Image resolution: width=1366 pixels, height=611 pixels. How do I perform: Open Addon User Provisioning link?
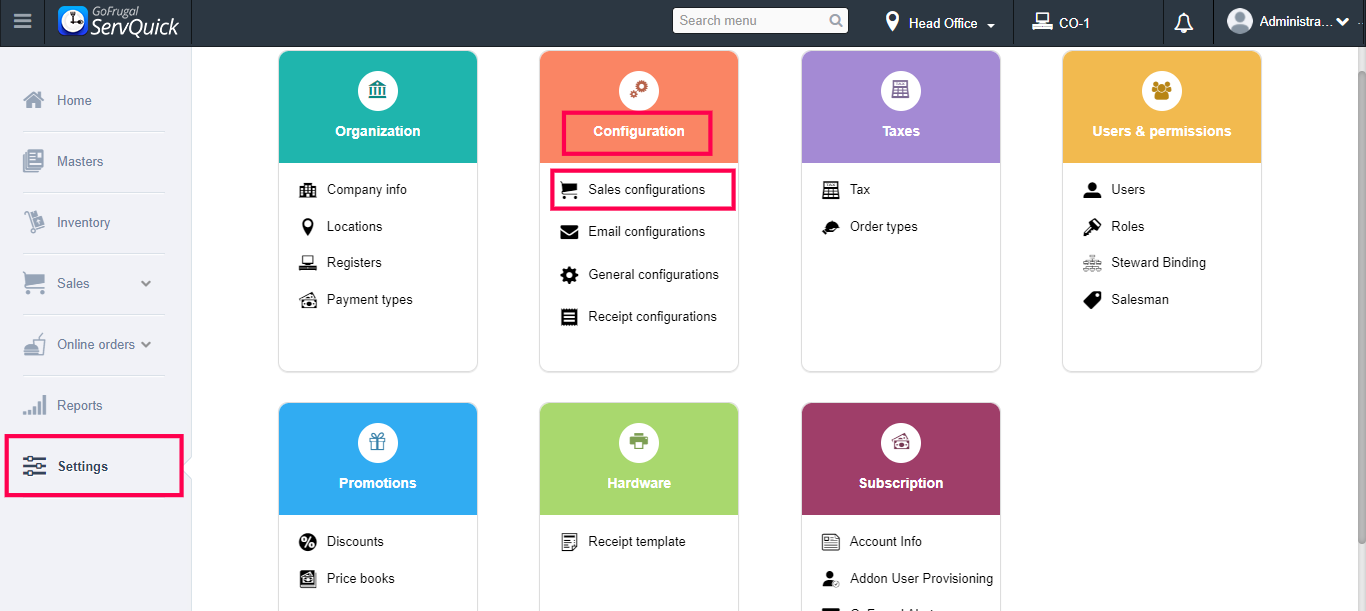[922, 579]
